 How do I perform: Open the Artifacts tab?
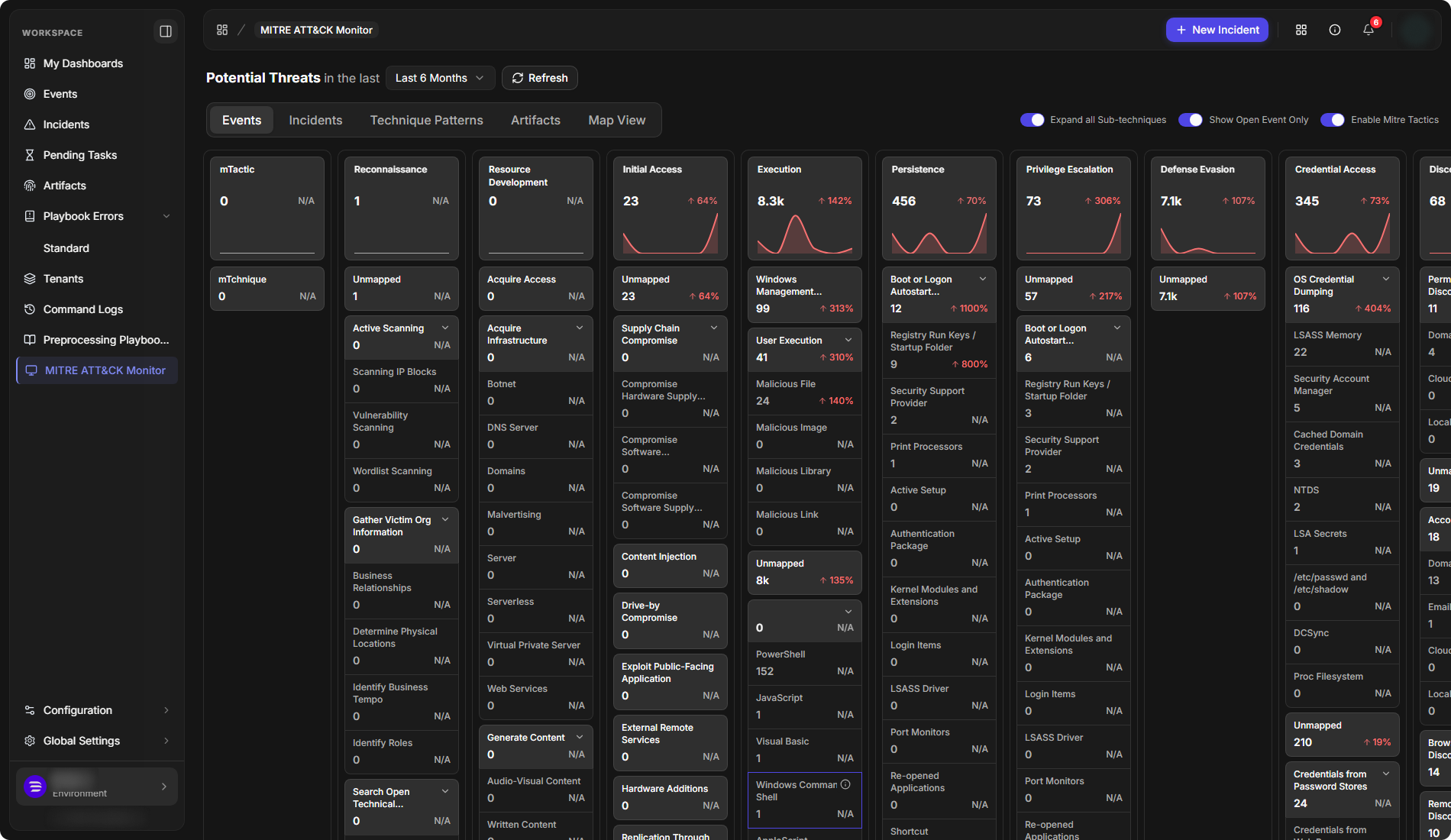535,120
